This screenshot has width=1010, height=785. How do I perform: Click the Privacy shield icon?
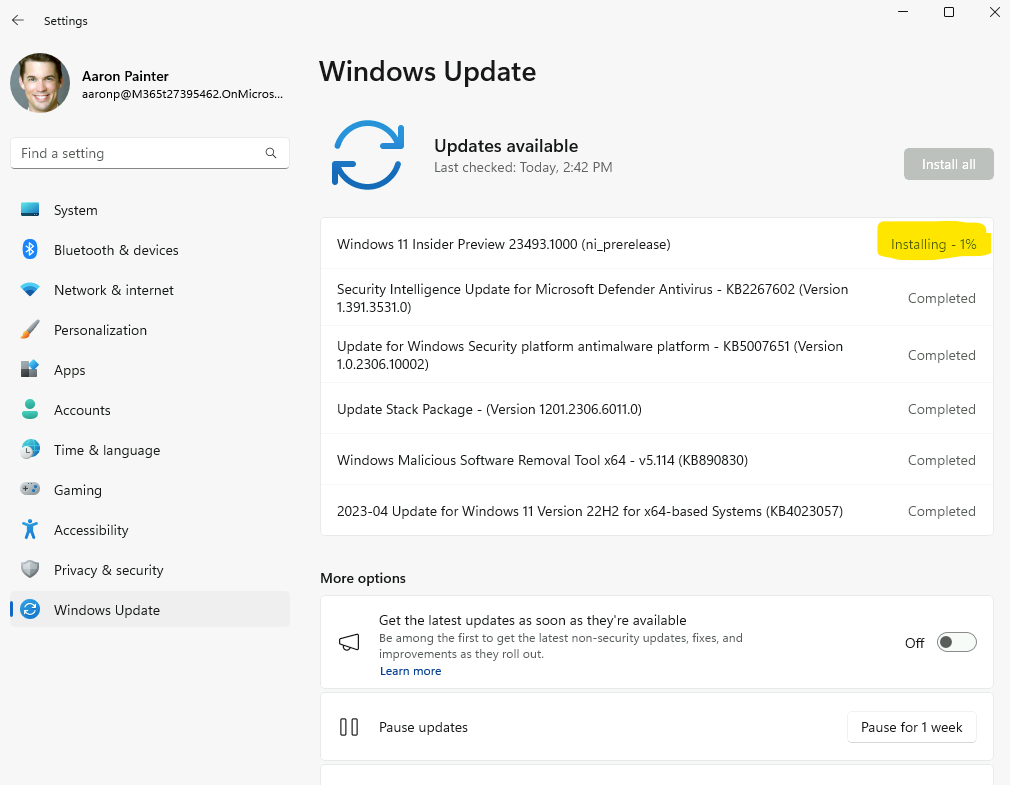click(30, 569)
